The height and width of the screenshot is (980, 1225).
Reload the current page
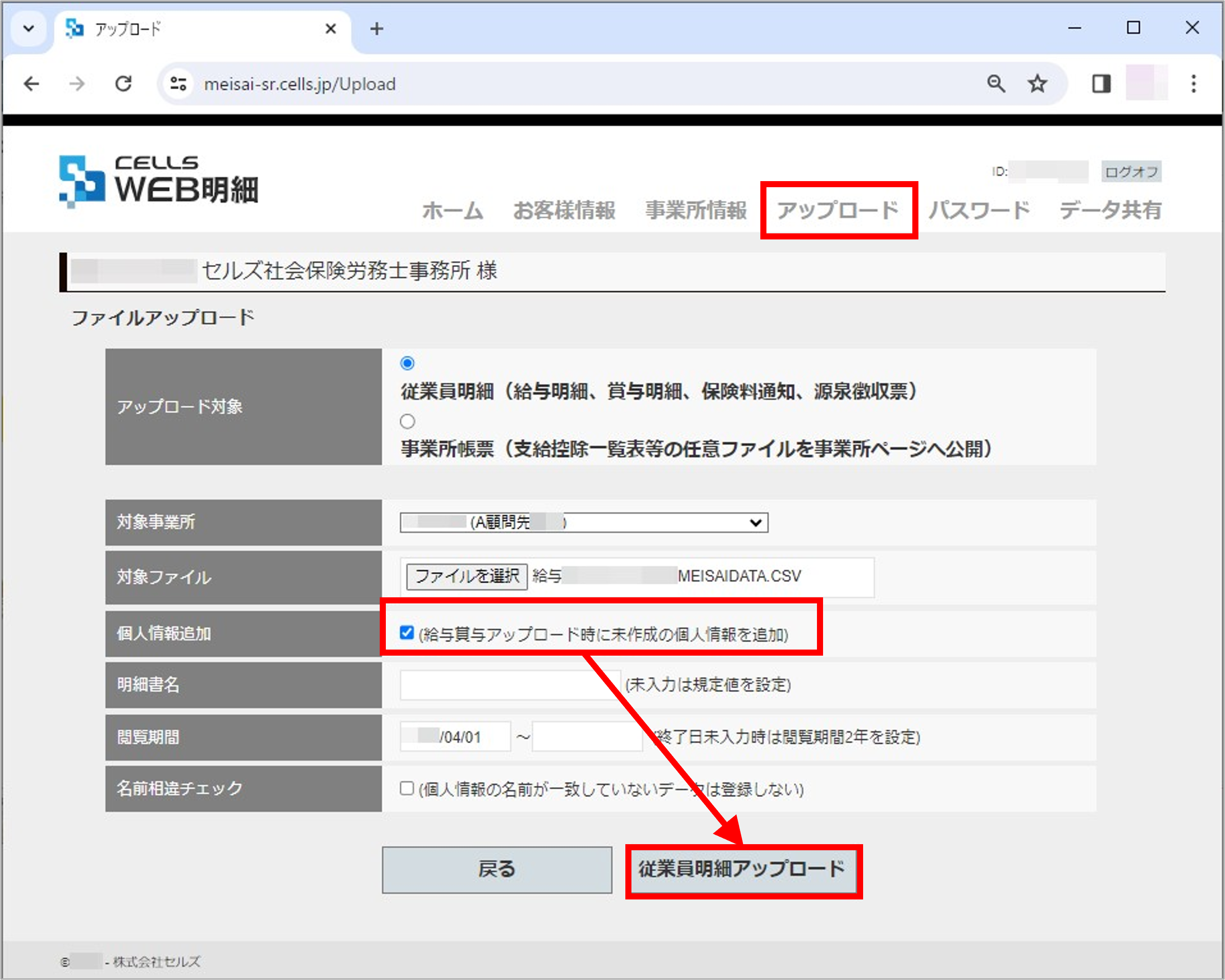click(x=124, y=84)
